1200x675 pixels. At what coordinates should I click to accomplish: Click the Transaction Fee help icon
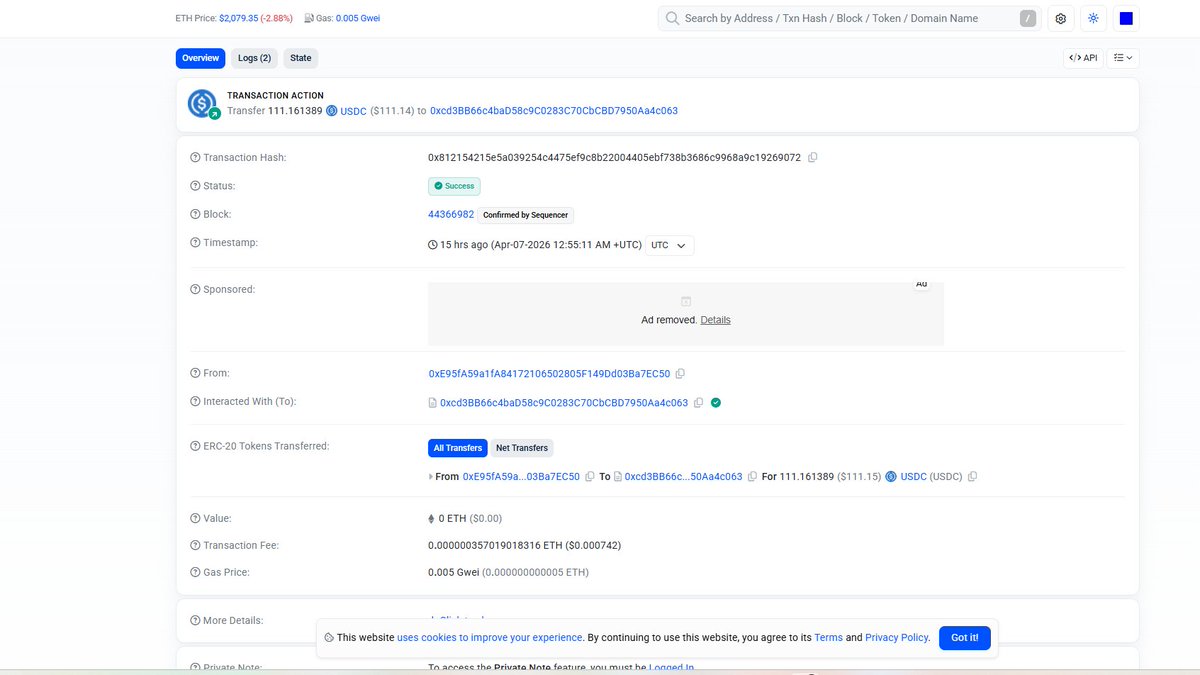[x=195, y=546]
